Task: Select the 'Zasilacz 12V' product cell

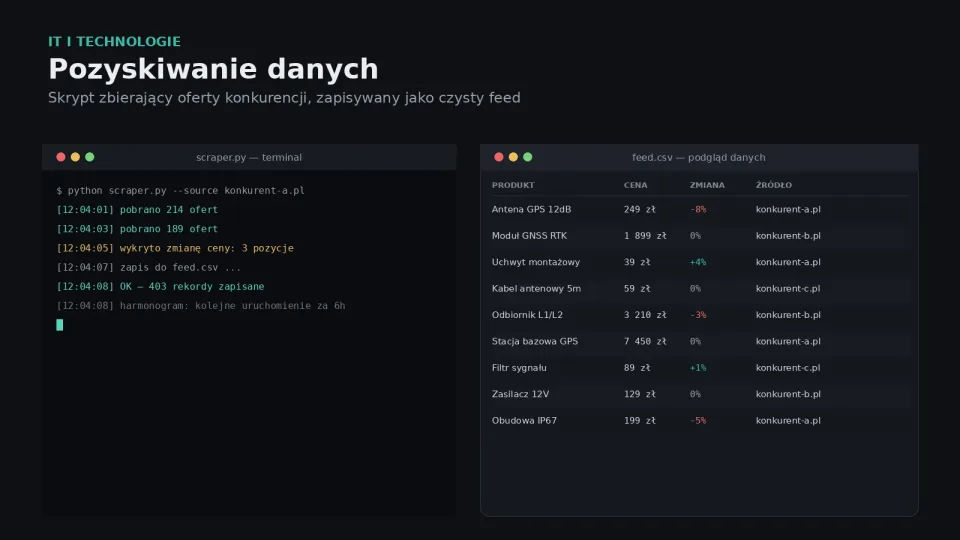Action: 520,394
